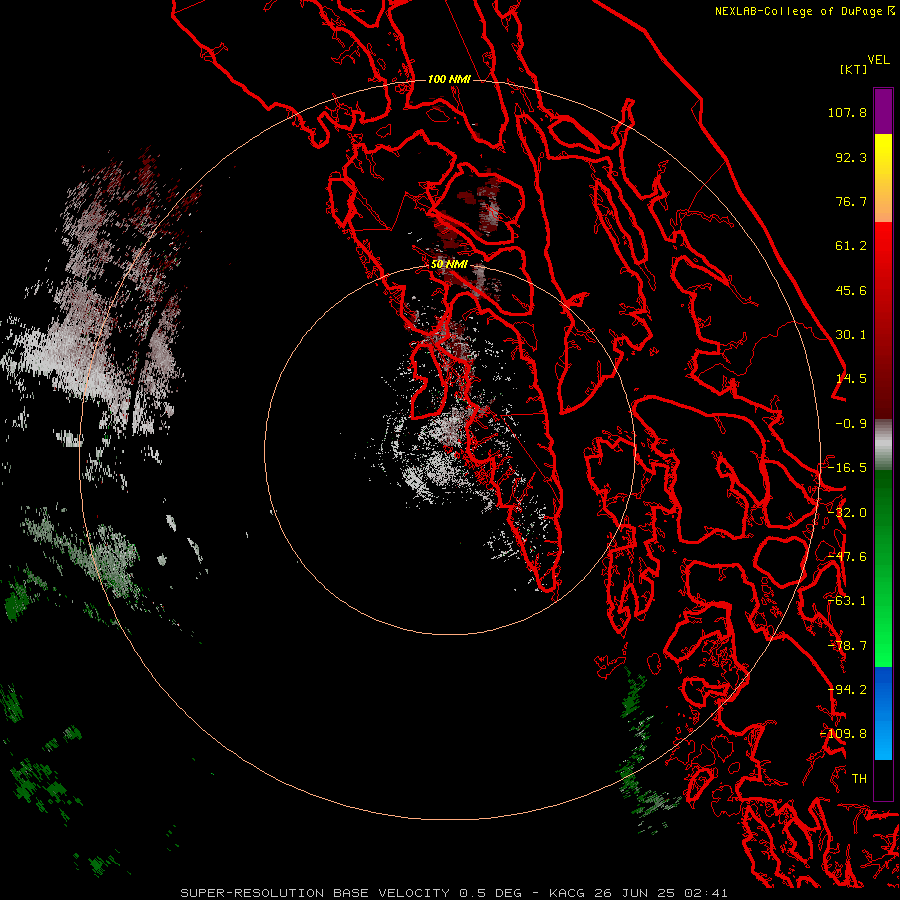
Task: Pick the blue segment of the color bar
Action: point(883,713)
